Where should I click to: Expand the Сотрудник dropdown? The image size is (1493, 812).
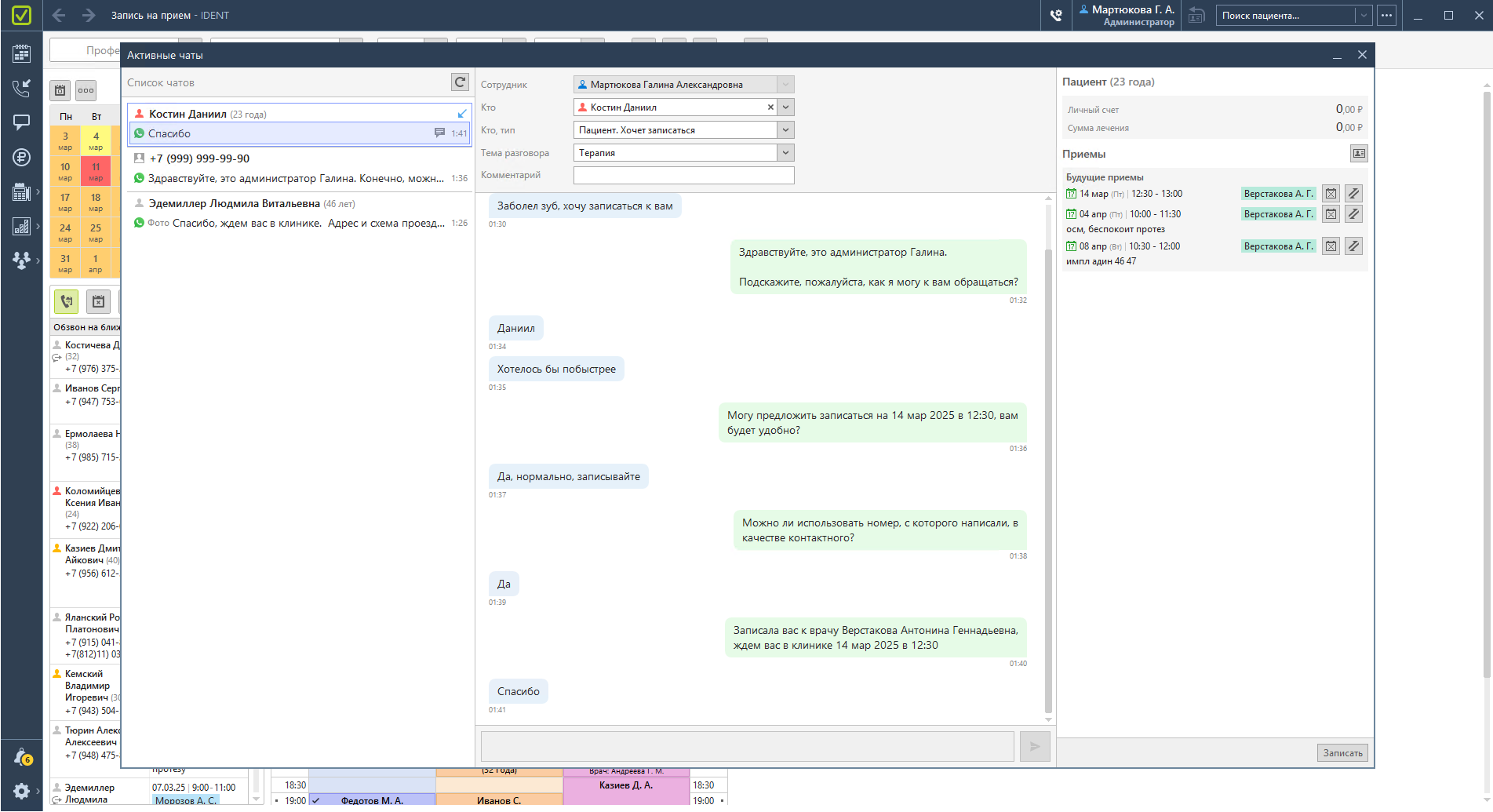click(785, 85)
